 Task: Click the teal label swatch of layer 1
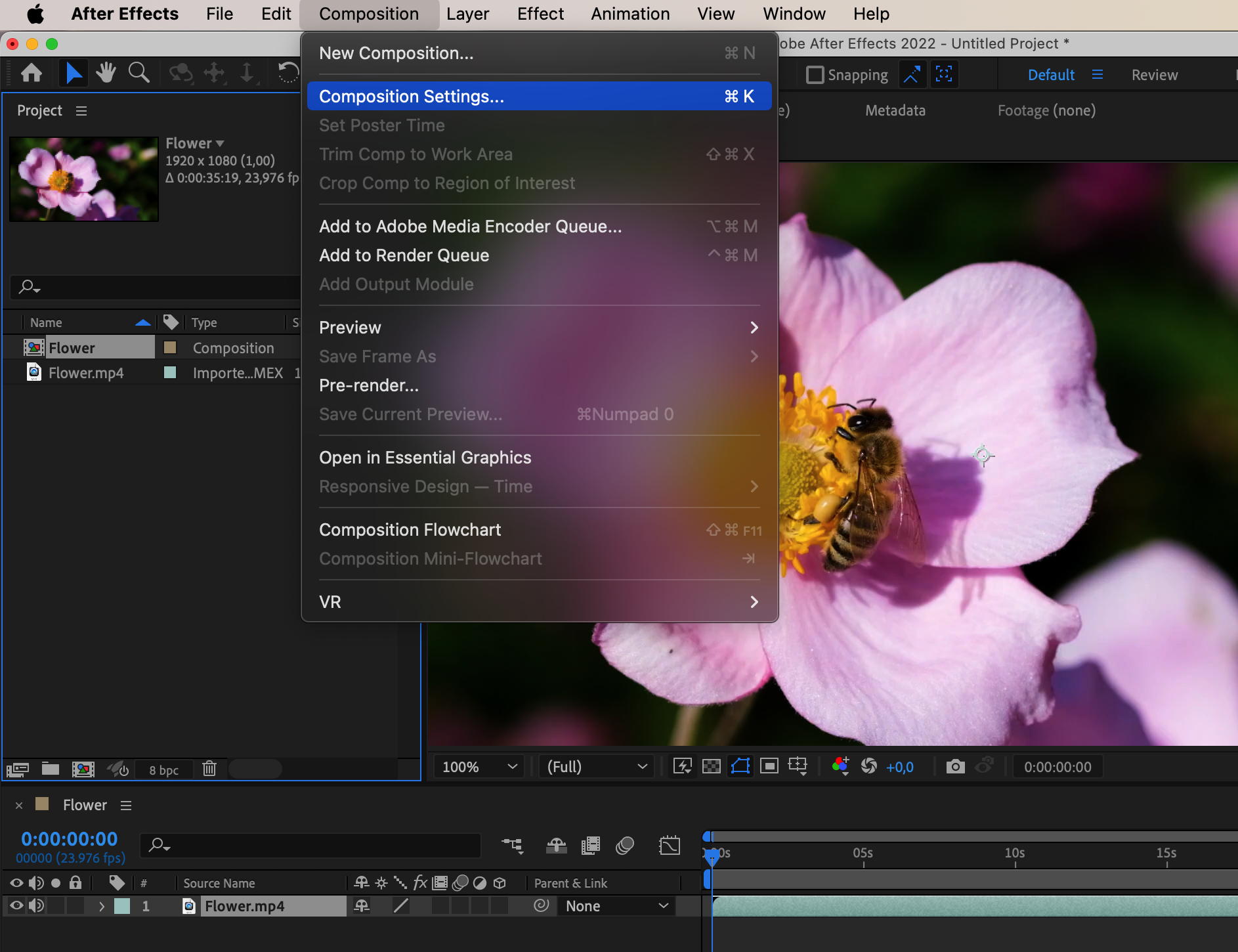(x=122, y=906)
